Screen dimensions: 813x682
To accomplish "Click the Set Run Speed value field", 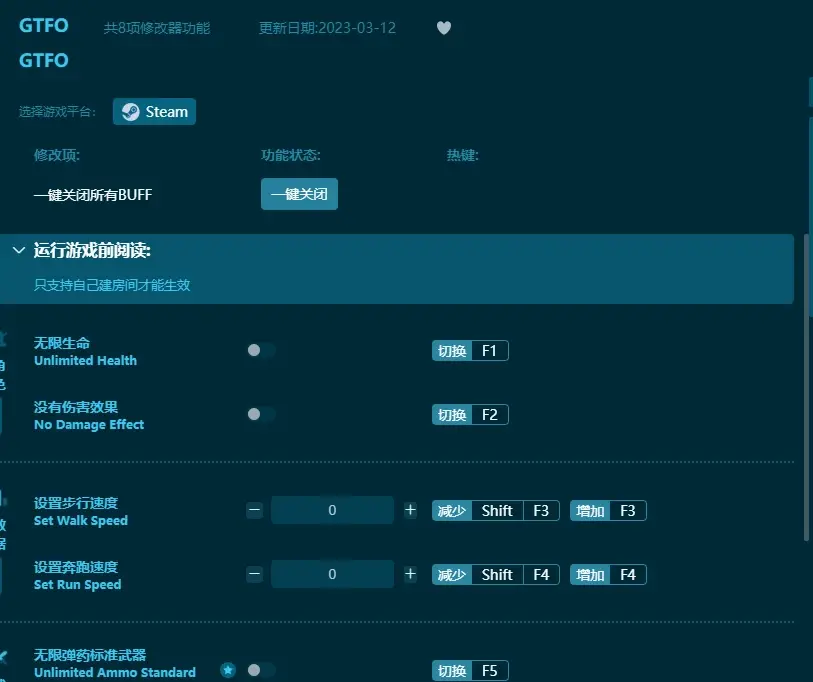I will (332, 574).
